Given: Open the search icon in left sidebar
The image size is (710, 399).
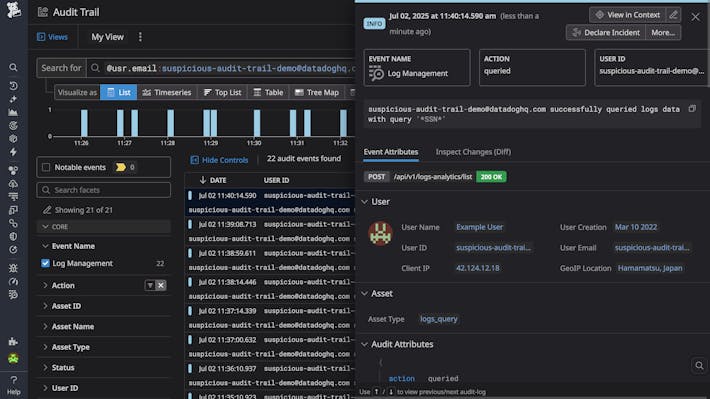Looking at the screenshot, I should pyautogui.click(x=13, y=67).
